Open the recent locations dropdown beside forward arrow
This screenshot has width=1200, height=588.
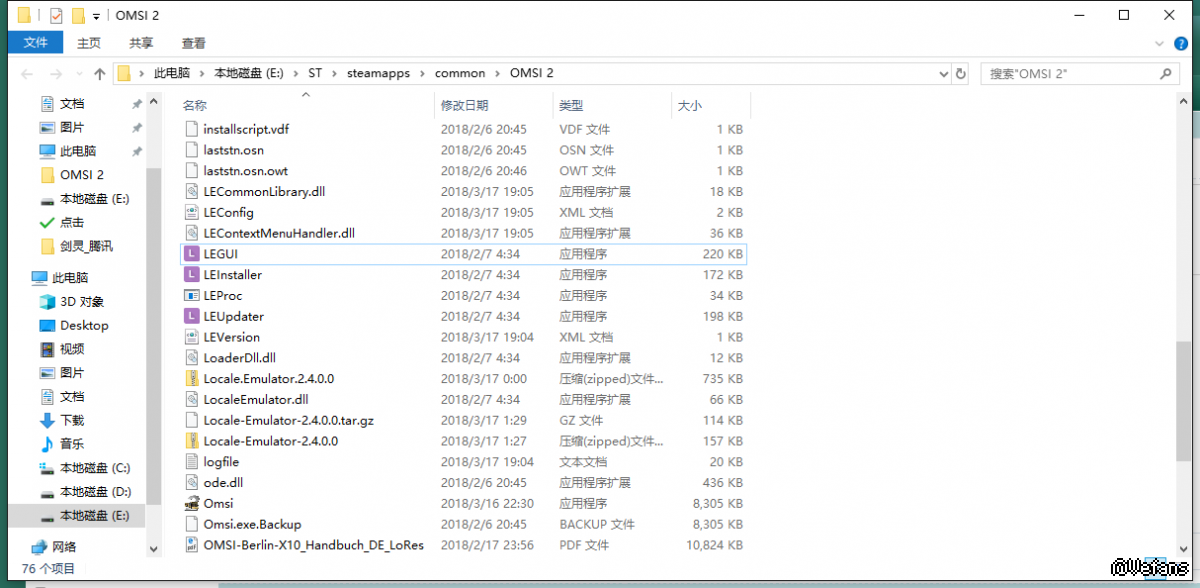[77, 74]
